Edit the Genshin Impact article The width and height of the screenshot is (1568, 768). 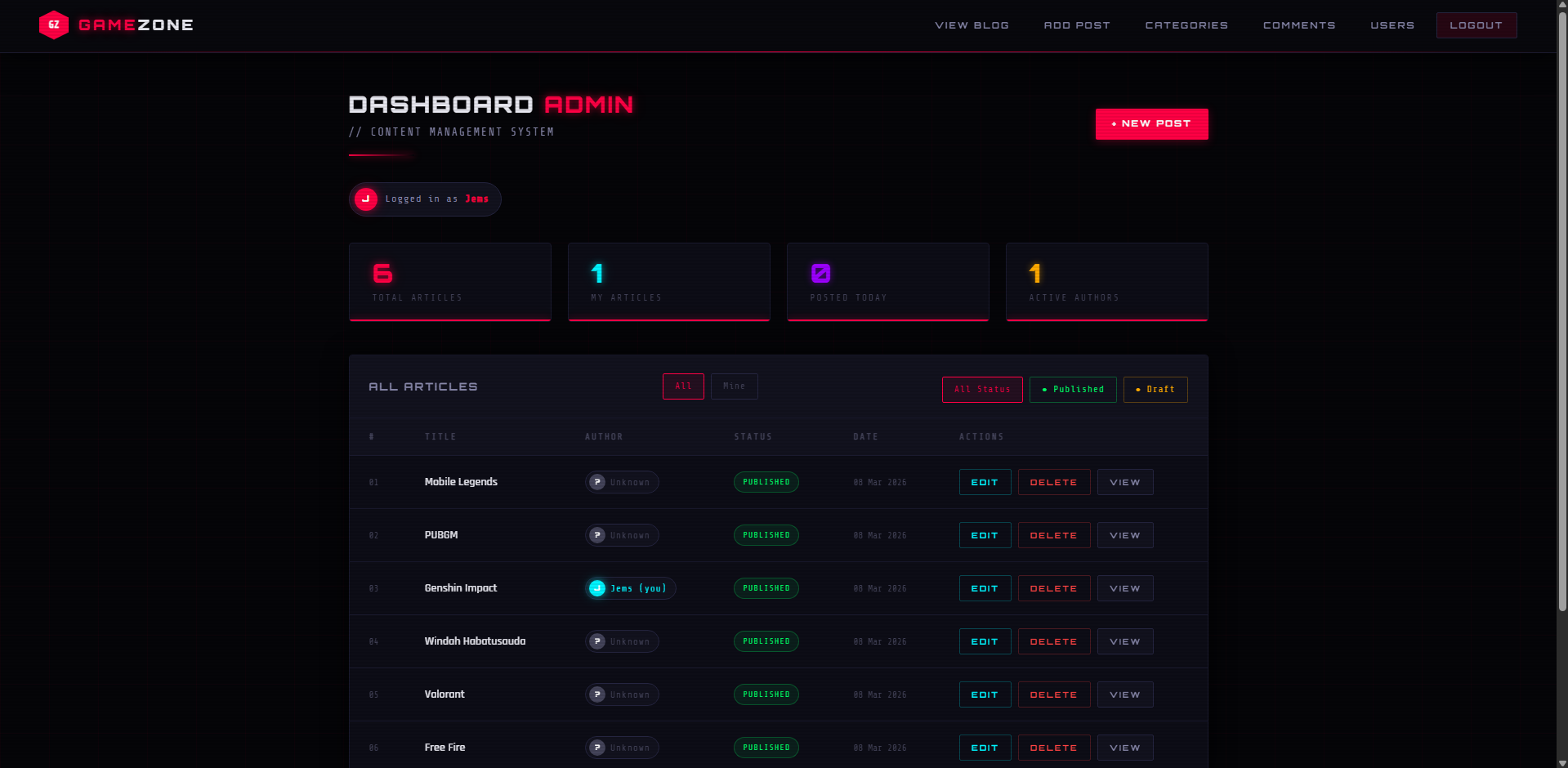coord(985,588)
